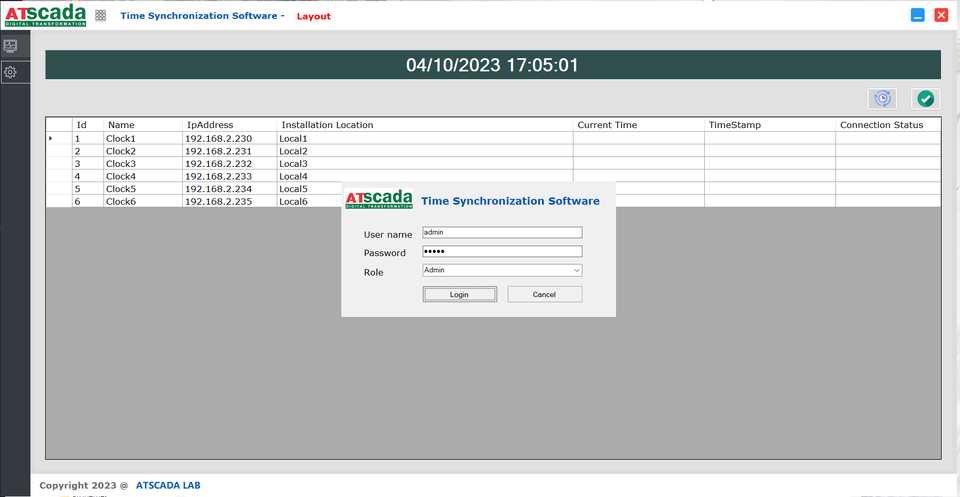Select the Clock6 name cell
This screenshot has height=497, width=960.
point(143,201)
